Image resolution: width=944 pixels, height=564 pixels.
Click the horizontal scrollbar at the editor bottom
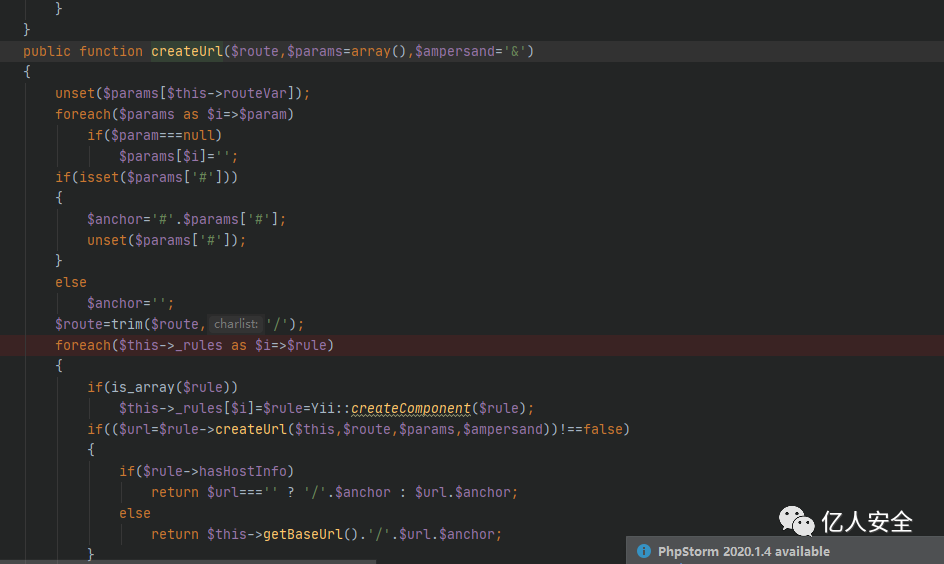188,562
